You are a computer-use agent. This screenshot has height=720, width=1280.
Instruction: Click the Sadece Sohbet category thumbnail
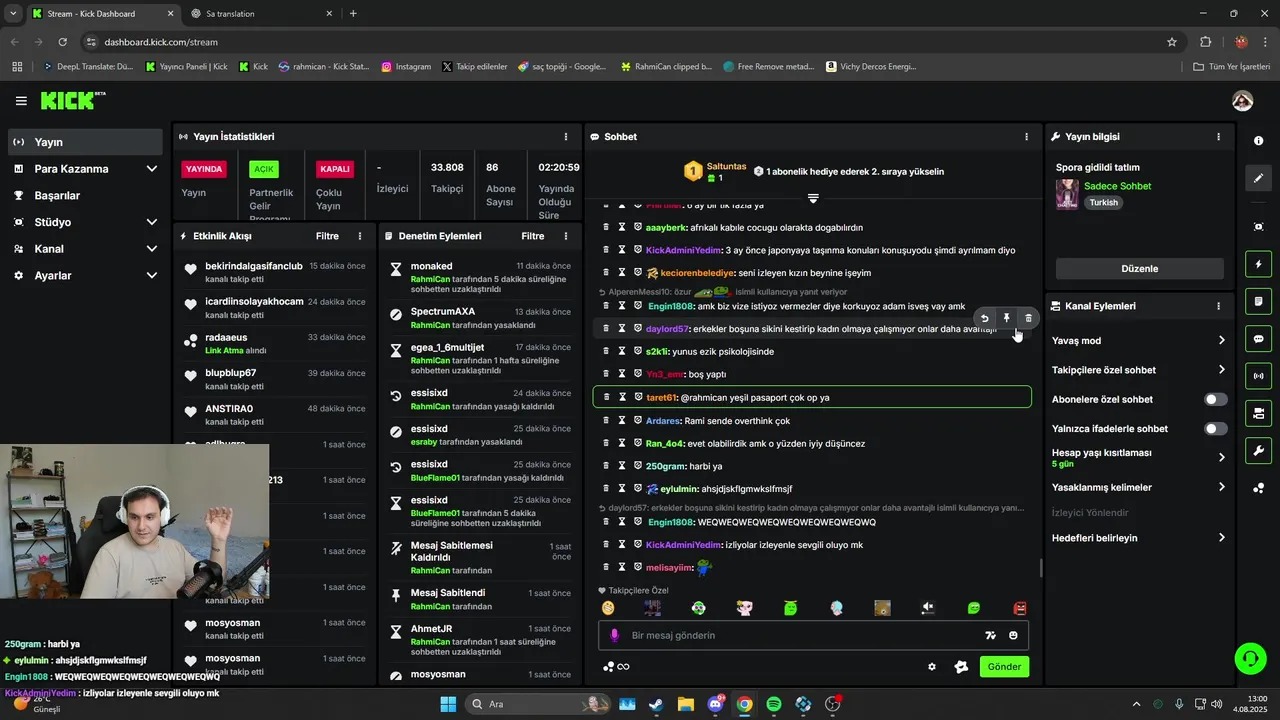tap(1067, 194)
